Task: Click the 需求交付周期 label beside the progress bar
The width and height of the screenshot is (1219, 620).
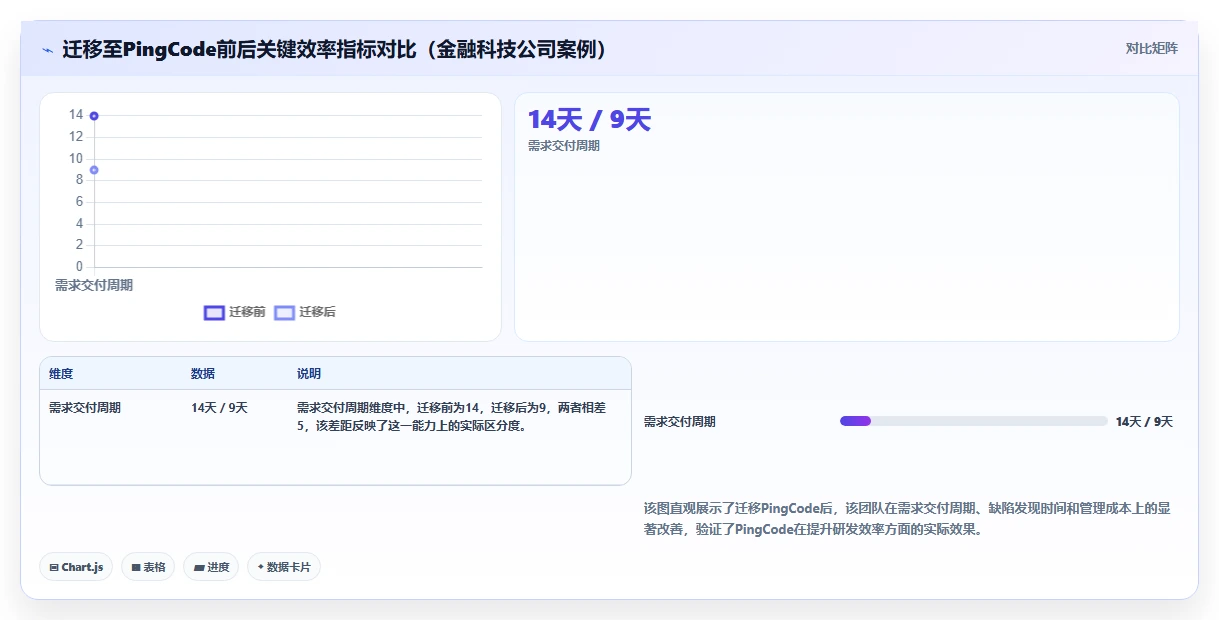Action: 680,422
